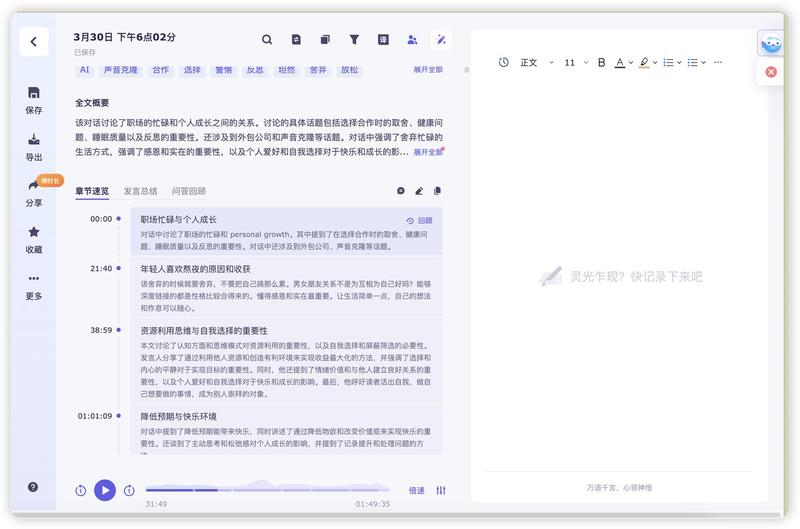The width and height of the screenshot is (800, 529).
Task: Click the red close circle icon
Action: click(771, 72)
